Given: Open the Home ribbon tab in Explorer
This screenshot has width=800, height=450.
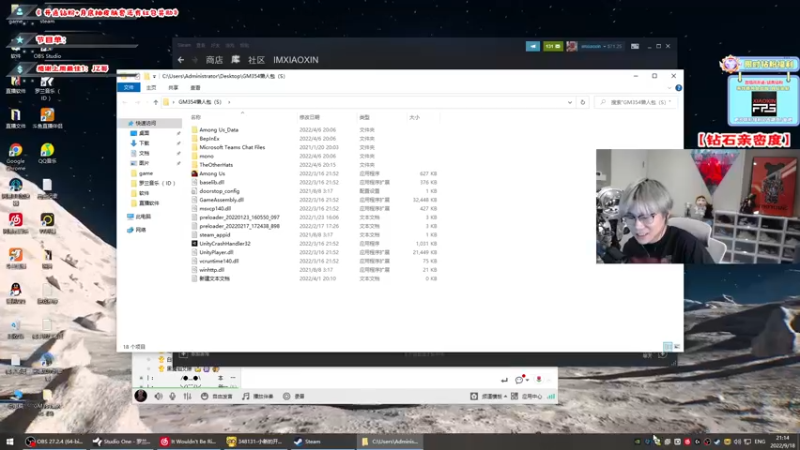Looking at the screenshot, I should [151, 88].
